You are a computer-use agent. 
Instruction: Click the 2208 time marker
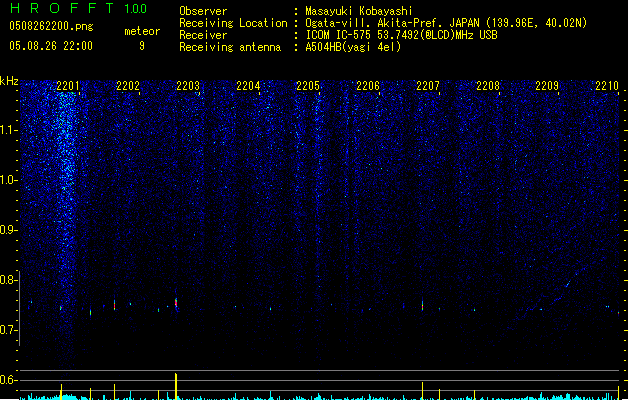[x=488, y=86]
